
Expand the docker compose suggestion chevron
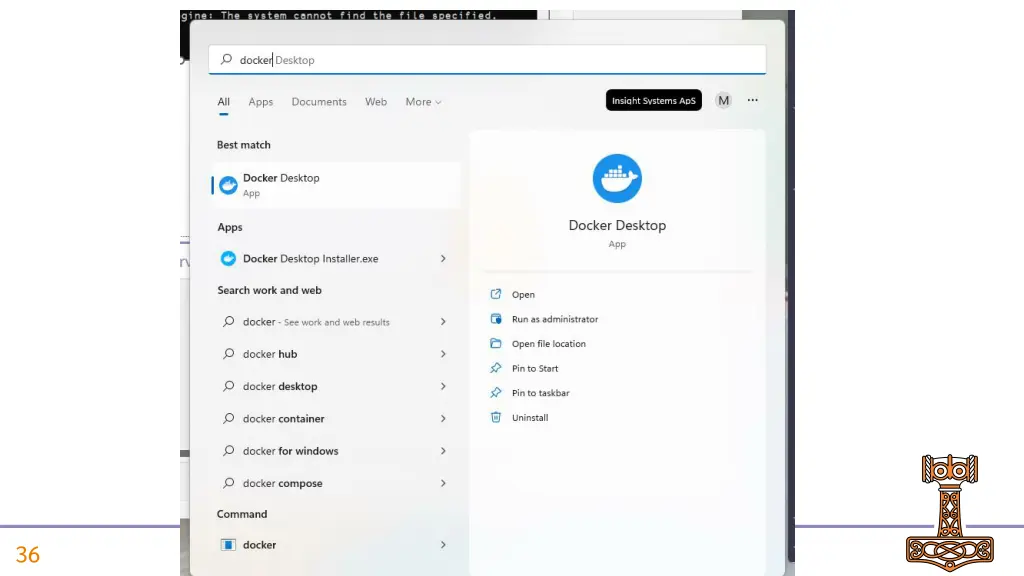443,483
